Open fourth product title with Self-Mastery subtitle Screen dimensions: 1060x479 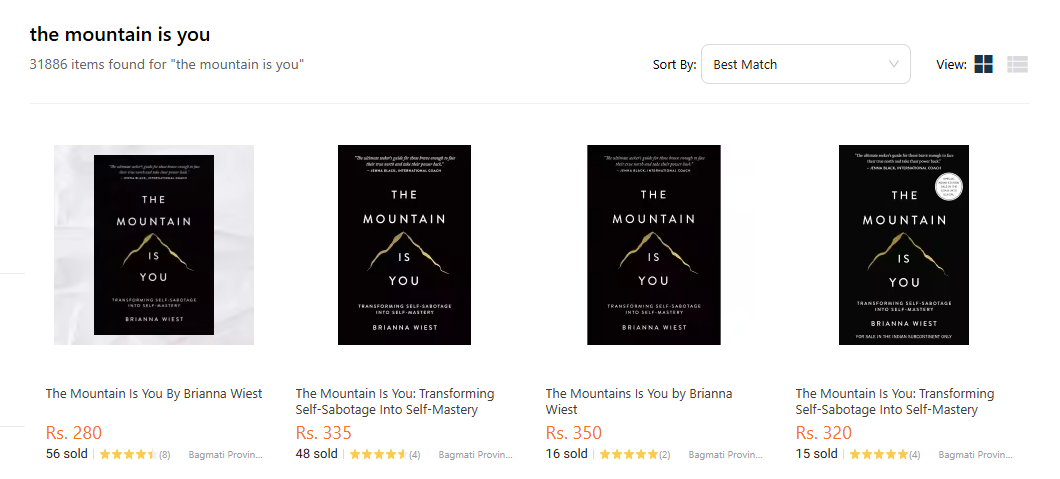pos(895,401)
